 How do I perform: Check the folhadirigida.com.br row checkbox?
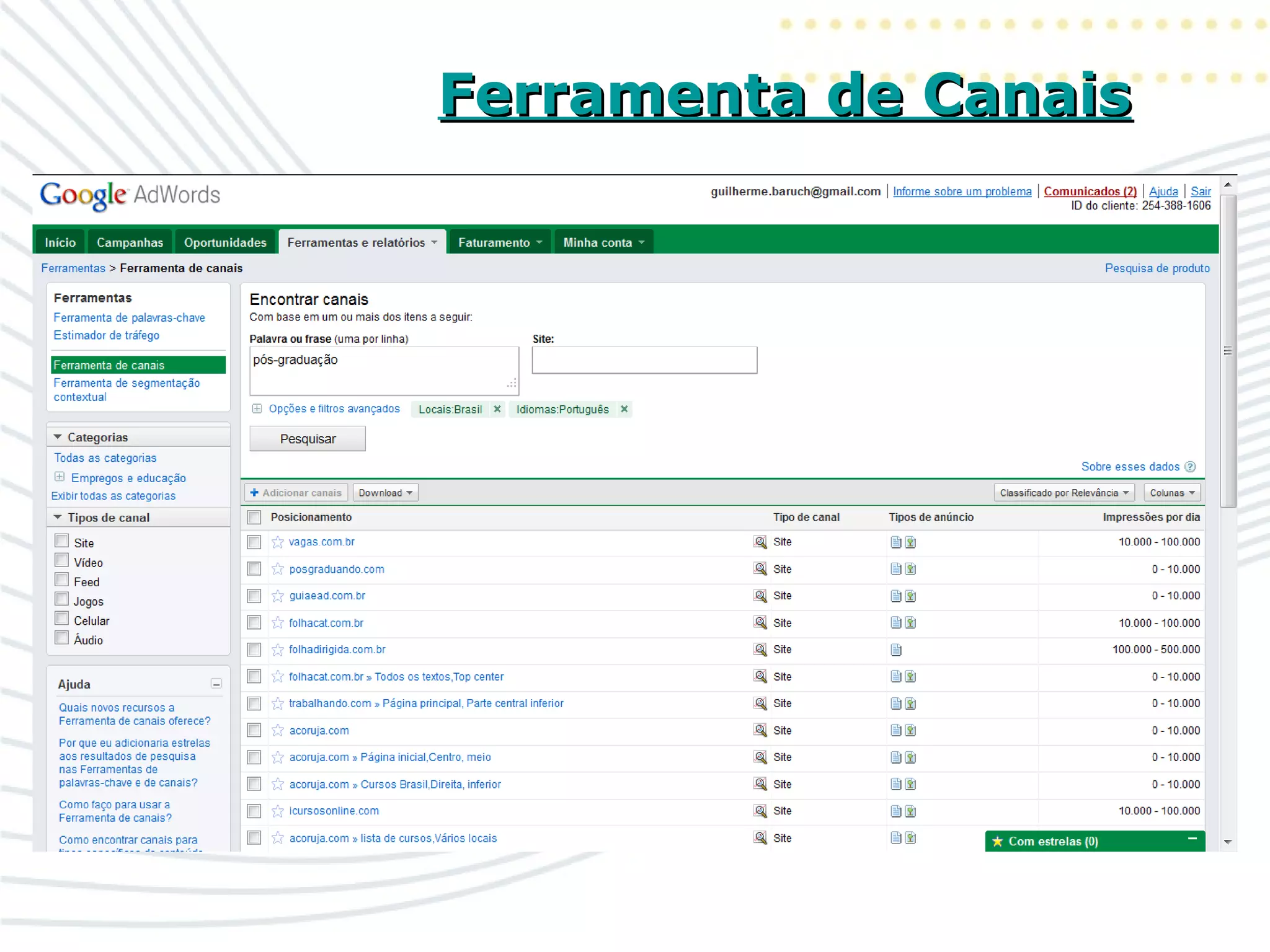coord(254,650)
